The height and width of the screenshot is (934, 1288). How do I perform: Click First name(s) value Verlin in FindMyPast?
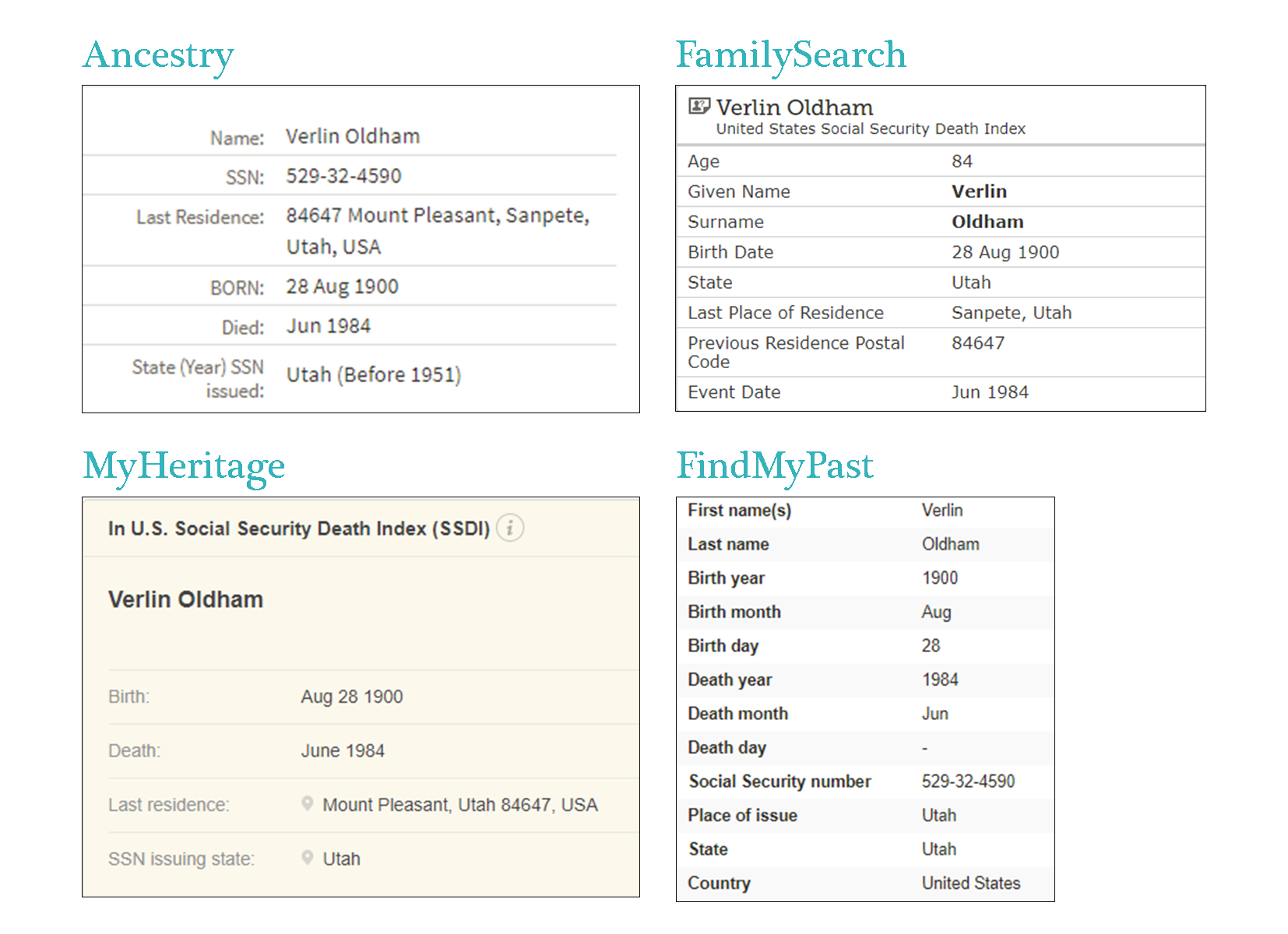click(x=942, y=511)
